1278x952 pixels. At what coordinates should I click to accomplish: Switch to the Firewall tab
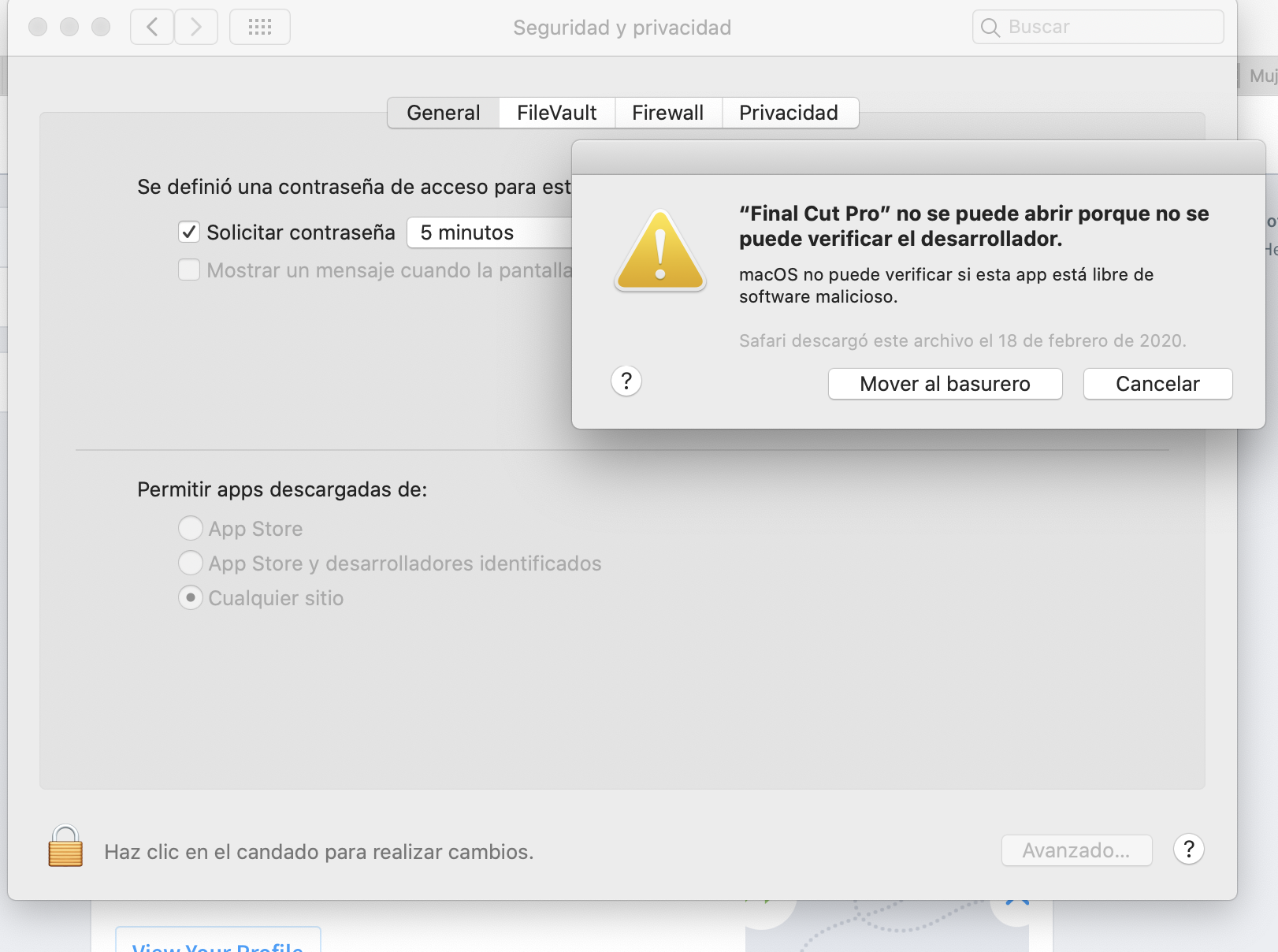click(668, 113)
